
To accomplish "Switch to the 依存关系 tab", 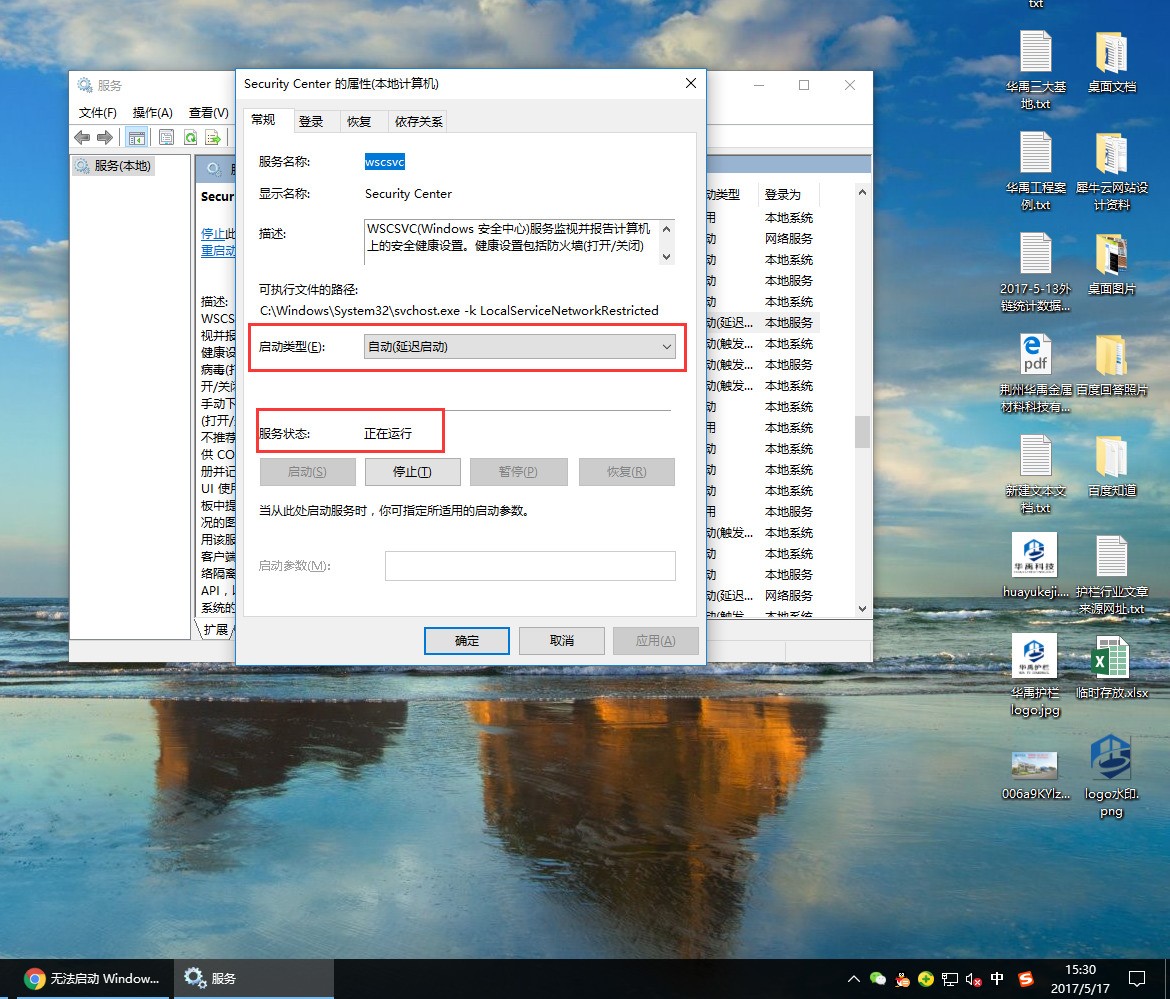I will click(x=419, y=122).
